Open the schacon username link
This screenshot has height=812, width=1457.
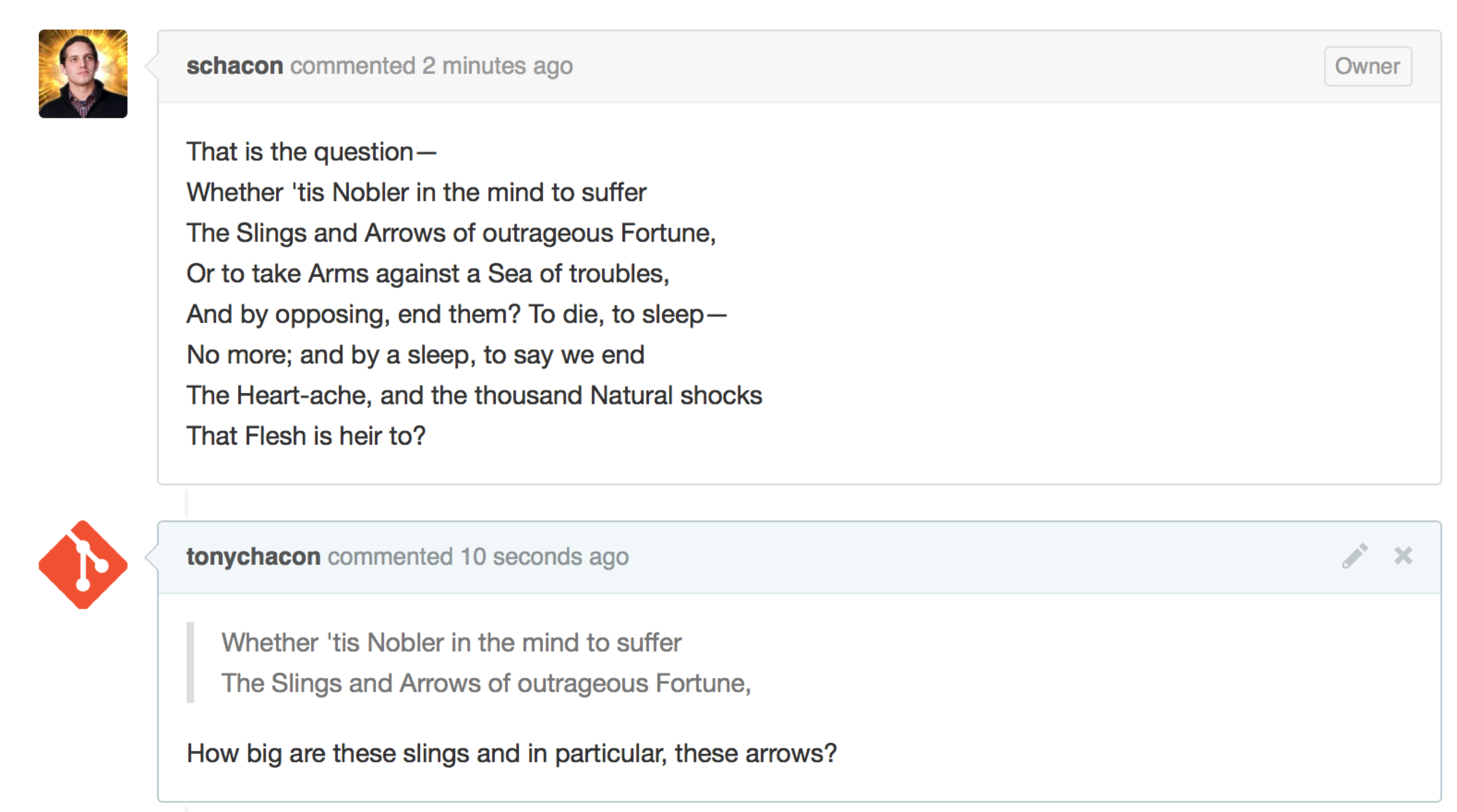click(235, 66)
